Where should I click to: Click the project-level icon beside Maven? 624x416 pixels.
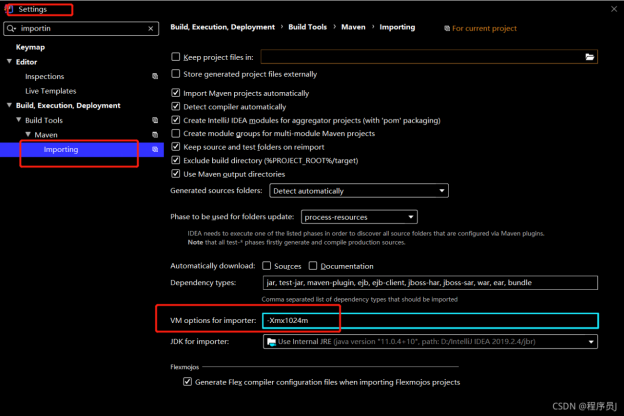tap(155, 134)
